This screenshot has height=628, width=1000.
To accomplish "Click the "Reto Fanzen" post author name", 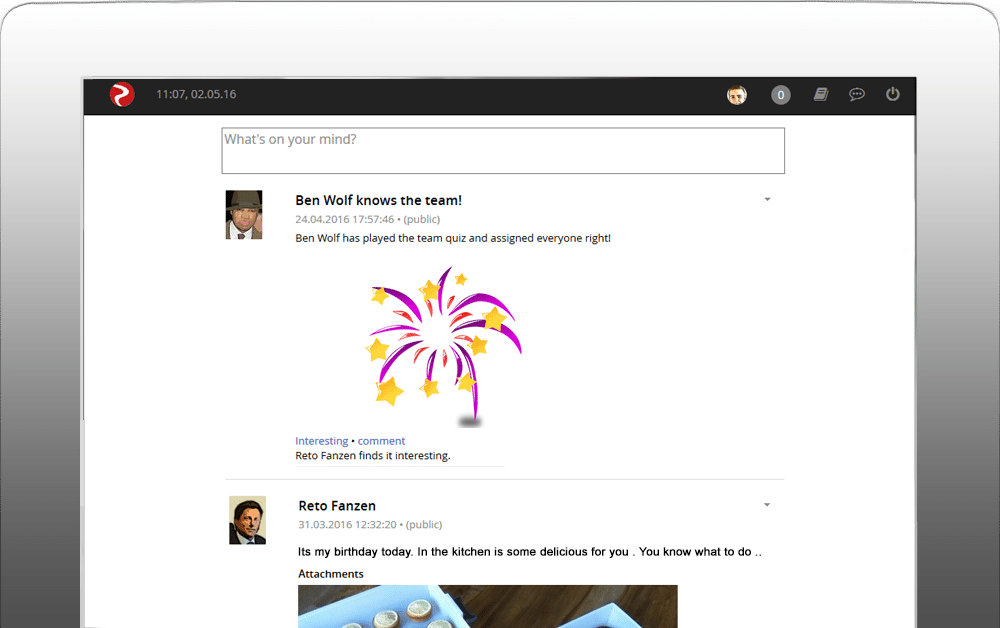I will pyautogui.click(x=337, y=506).
